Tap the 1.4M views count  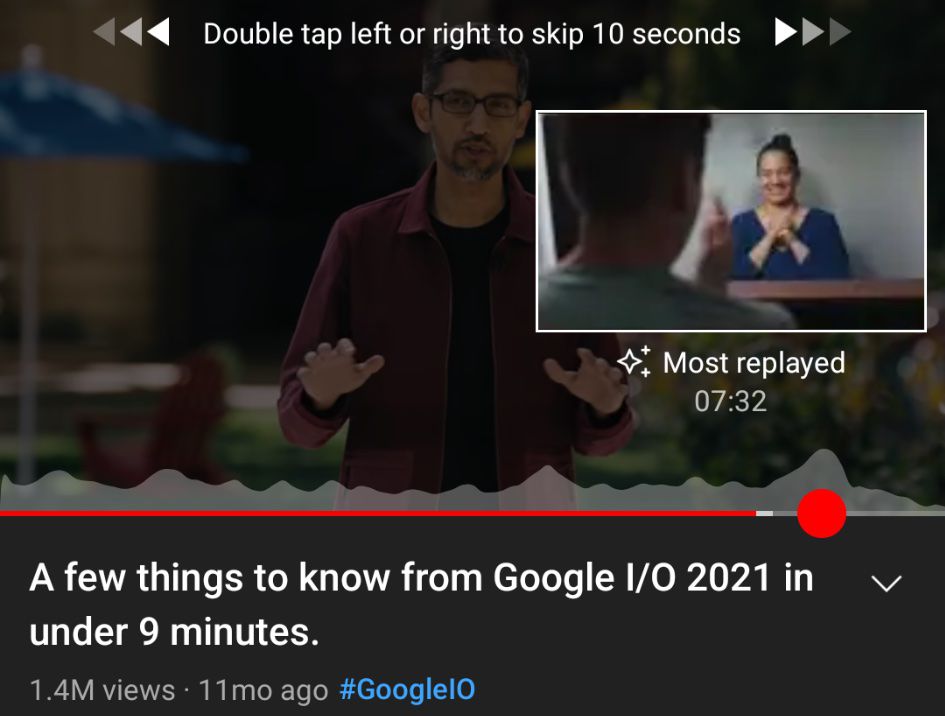102,689
